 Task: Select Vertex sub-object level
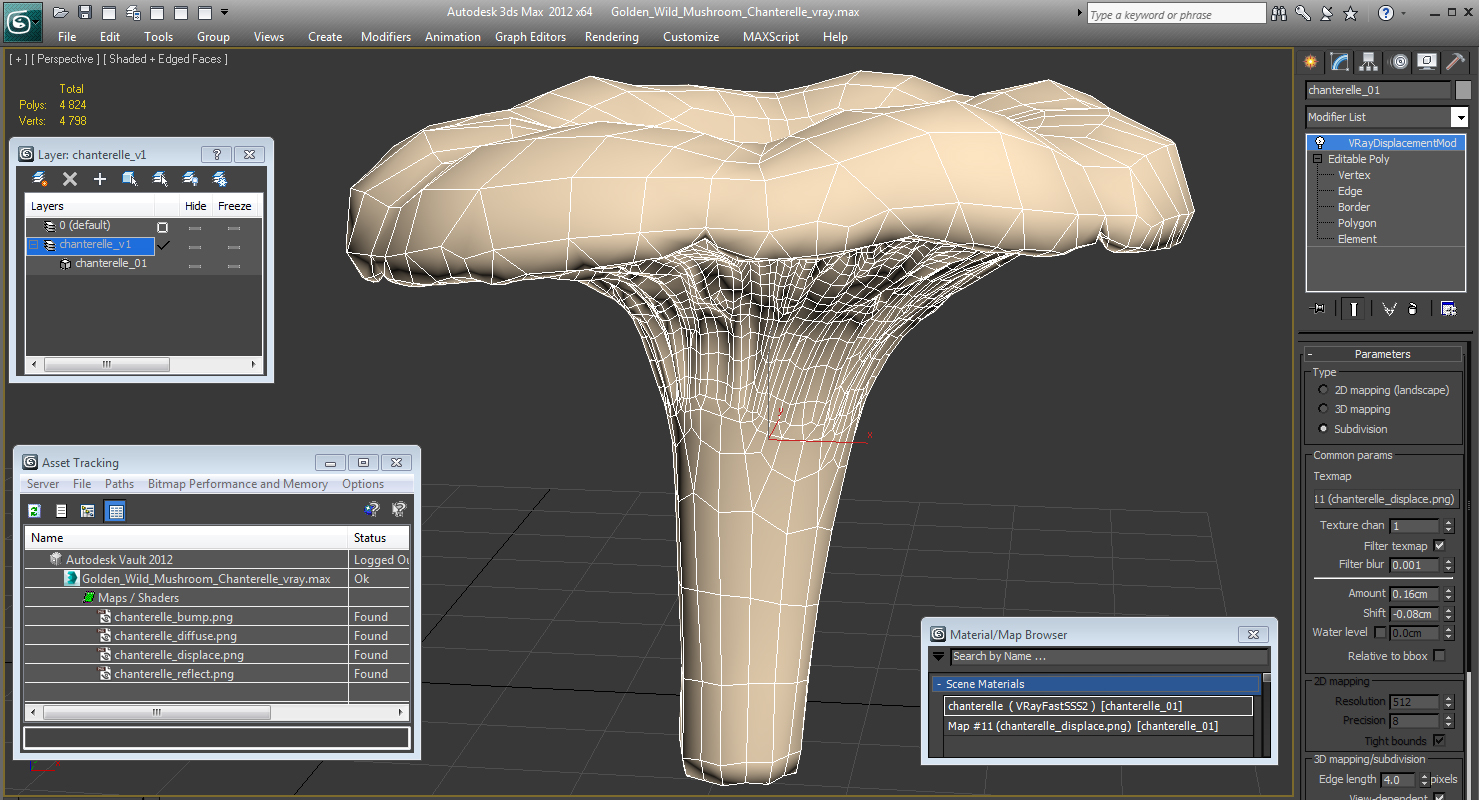pyautogui.click(x=1354, y=175)
